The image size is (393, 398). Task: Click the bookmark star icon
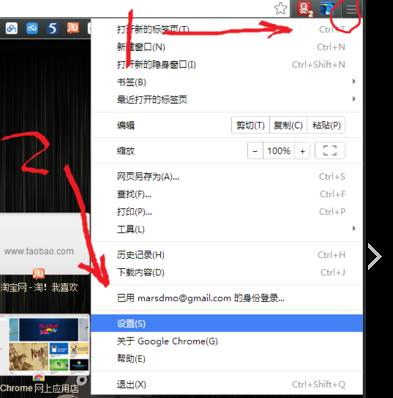[x=280, y=8]
